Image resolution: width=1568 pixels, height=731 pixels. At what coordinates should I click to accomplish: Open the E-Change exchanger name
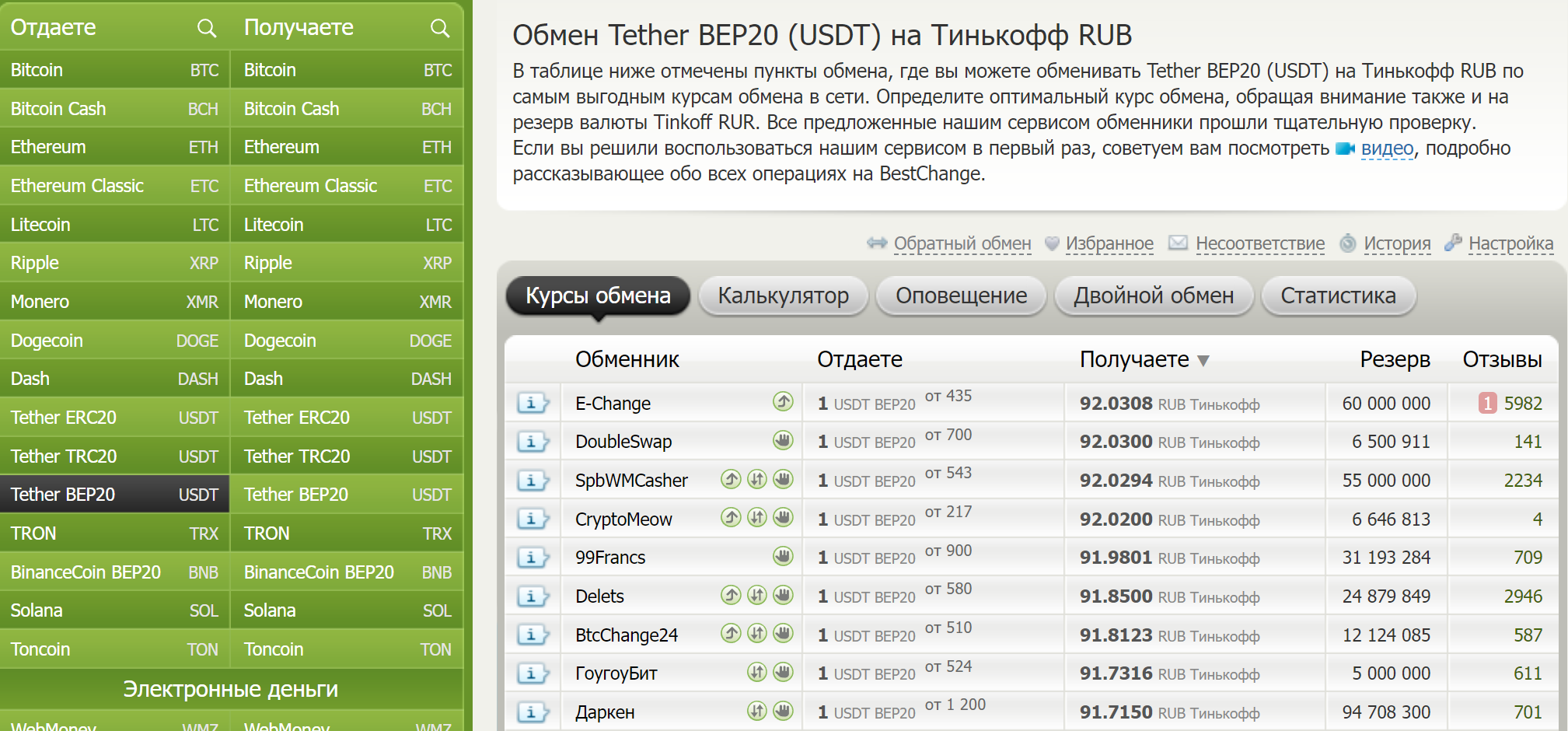pyautogui.click(x=613, y=404)
